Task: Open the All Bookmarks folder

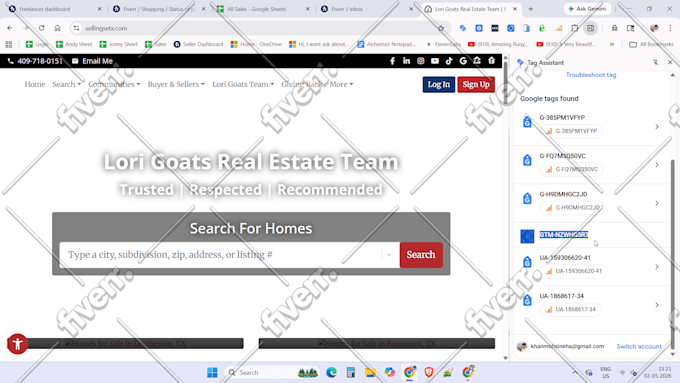Action: 651,44
